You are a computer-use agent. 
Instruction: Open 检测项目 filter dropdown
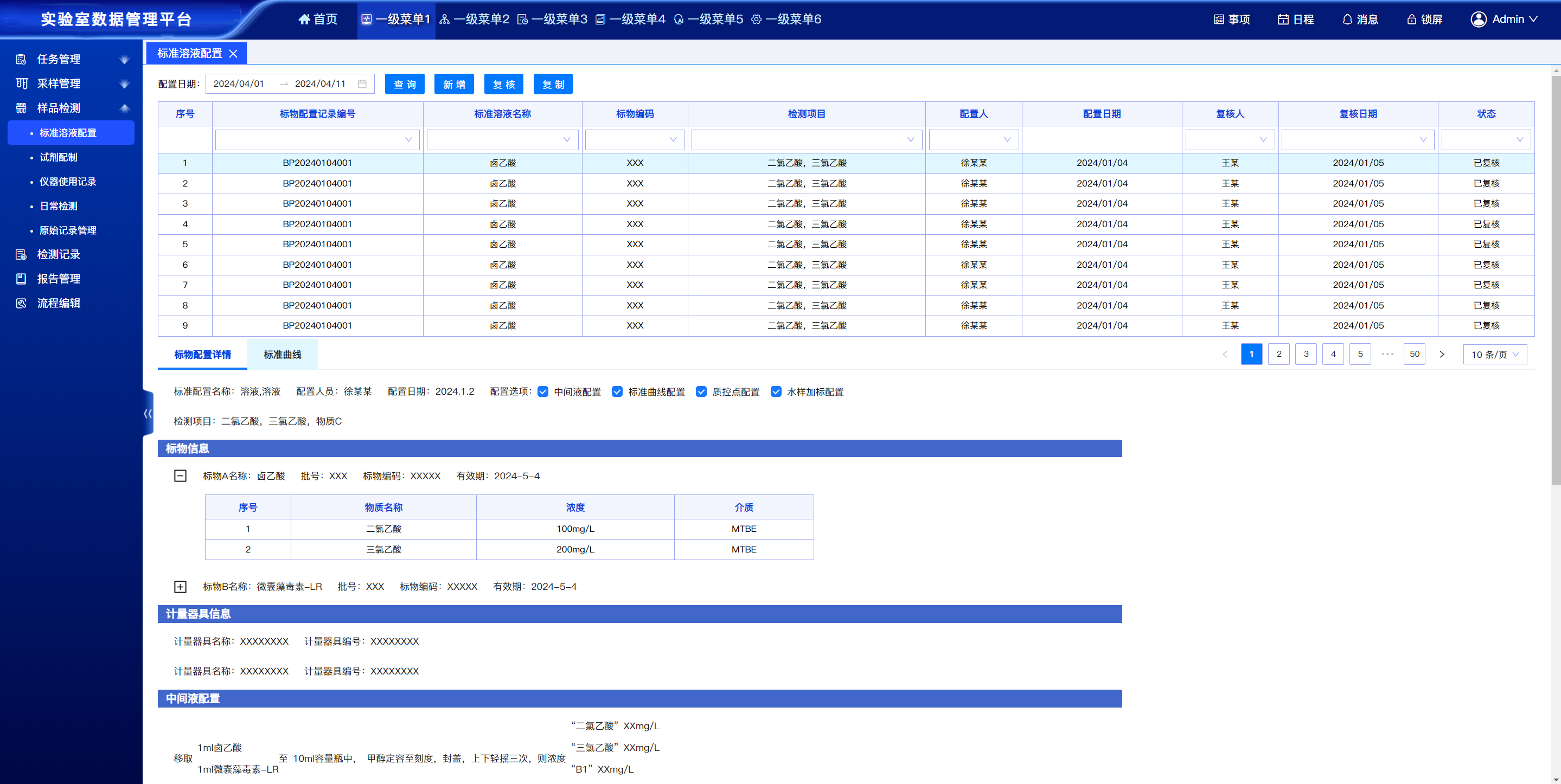807,140
